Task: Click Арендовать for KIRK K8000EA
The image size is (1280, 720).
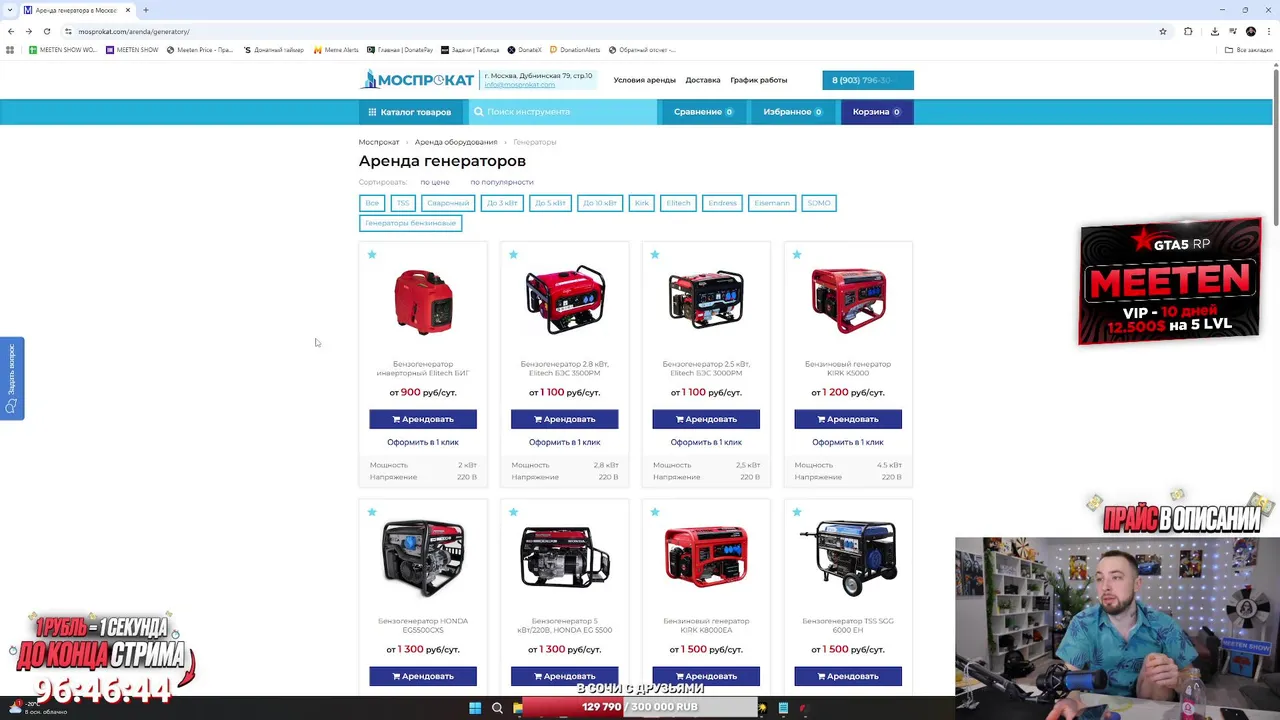Action: click(706, 676)
